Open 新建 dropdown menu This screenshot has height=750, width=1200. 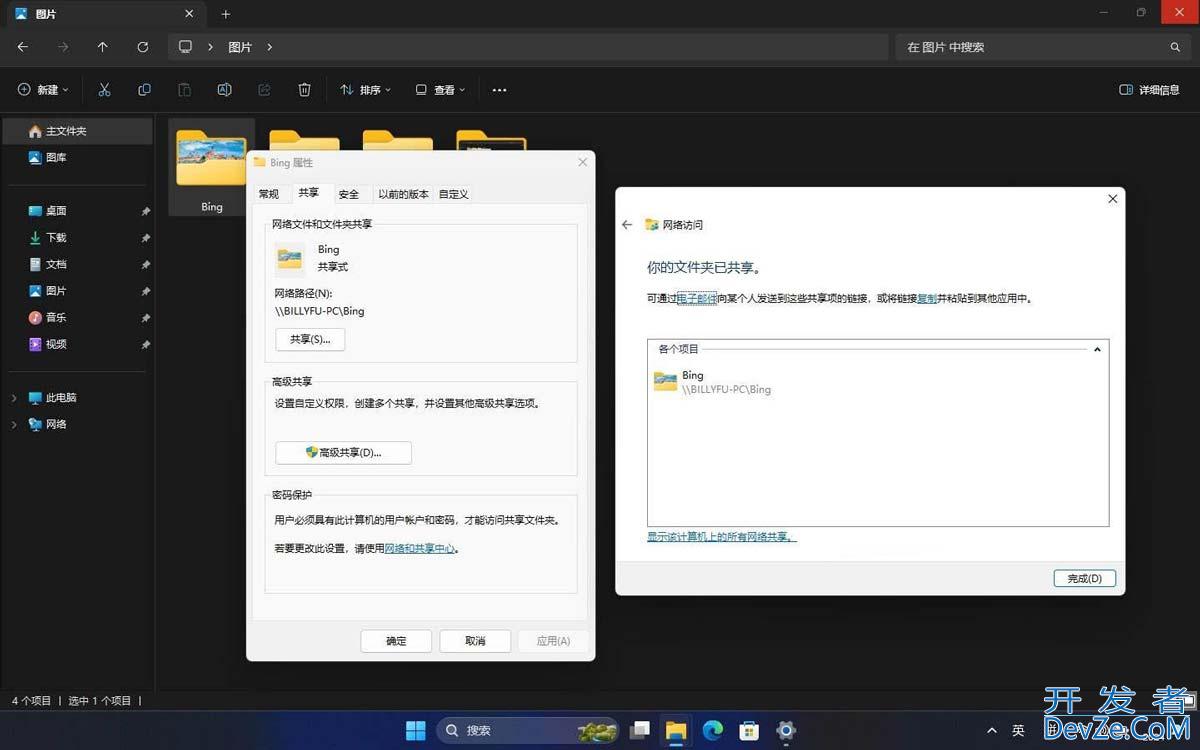[44, 90]
